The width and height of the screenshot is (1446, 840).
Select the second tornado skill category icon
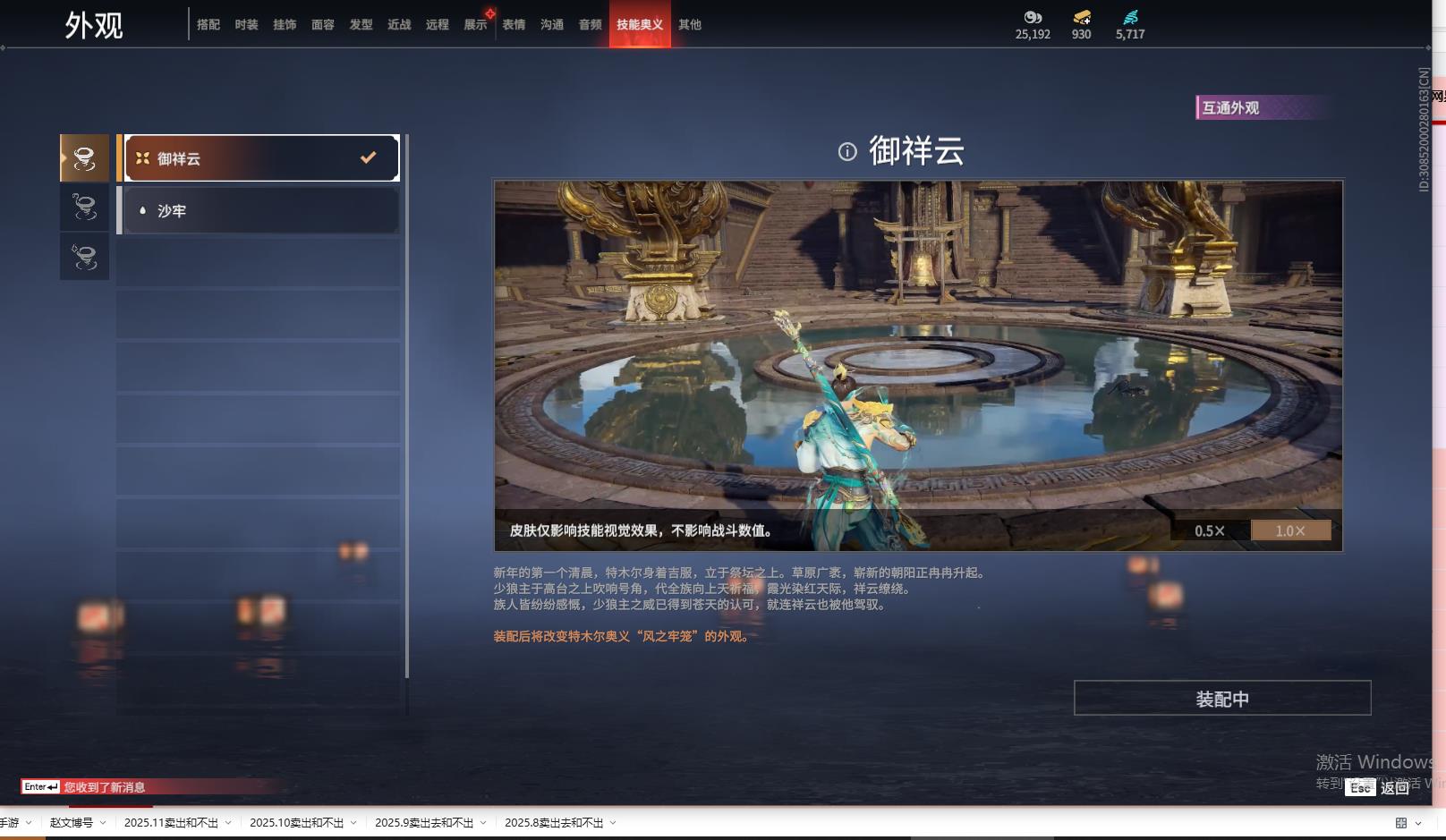[84, 208]
